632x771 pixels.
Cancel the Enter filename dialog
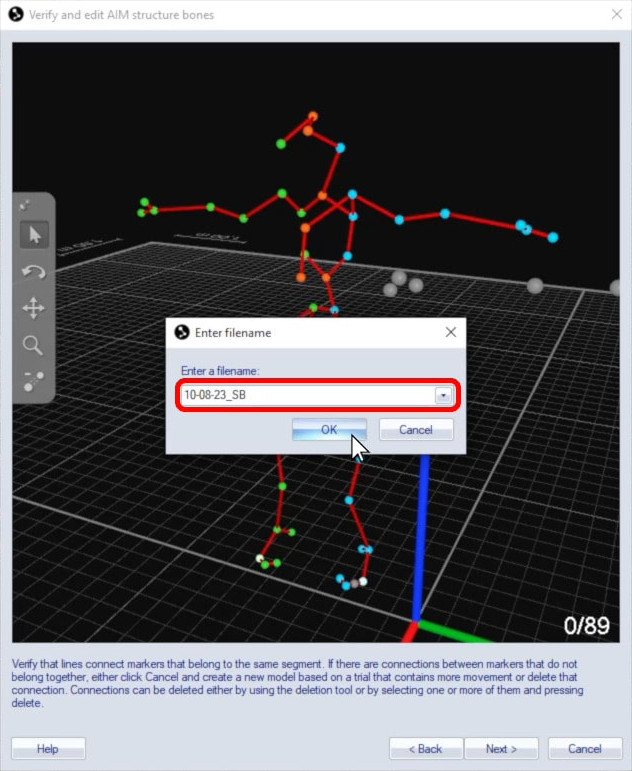[x=416, y=430]
